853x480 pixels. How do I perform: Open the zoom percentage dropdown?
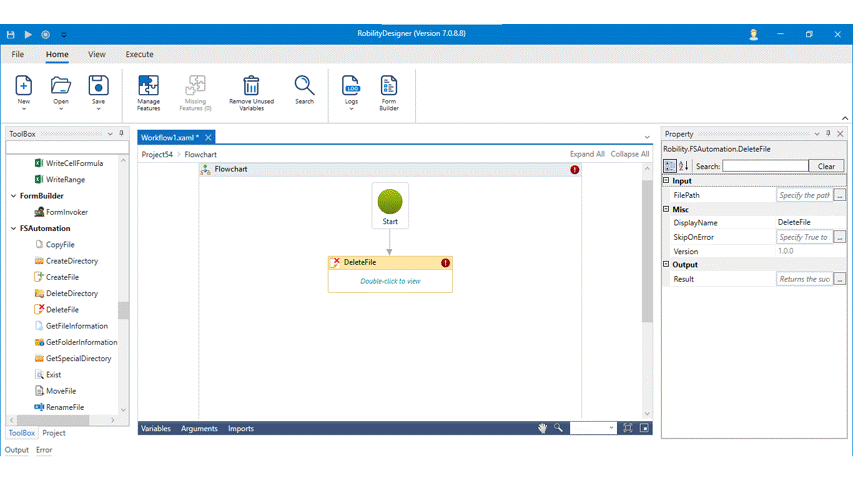point(609,428)
